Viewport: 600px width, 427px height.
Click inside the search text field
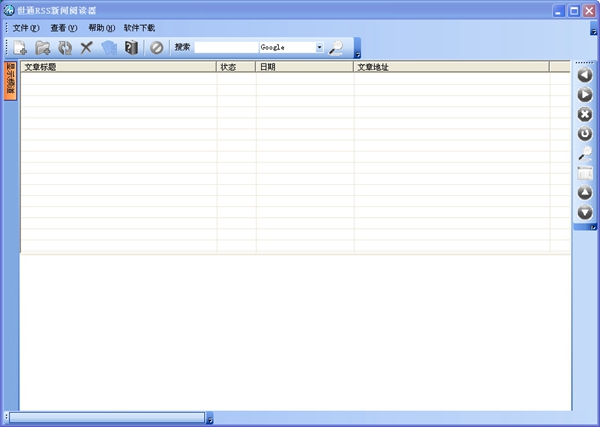point(225,47)
